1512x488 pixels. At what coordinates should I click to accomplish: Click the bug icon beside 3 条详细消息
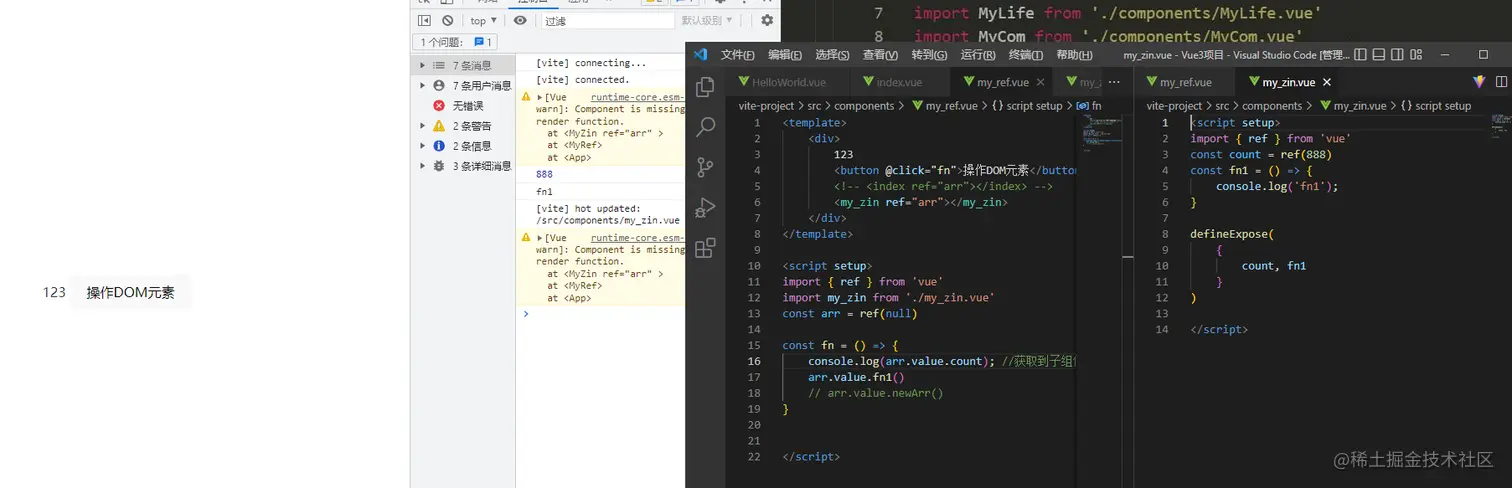[438, 166]
